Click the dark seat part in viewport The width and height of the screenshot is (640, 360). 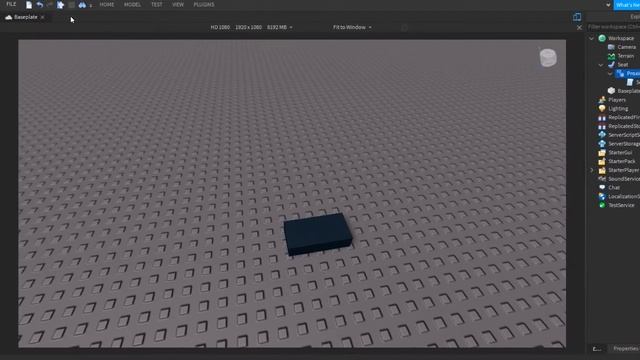pyautogui.click(x=318, y=234)
